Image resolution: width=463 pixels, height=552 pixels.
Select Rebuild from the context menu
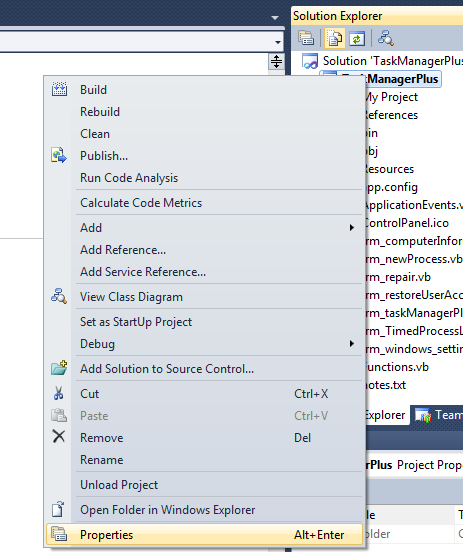pos(100,112)
